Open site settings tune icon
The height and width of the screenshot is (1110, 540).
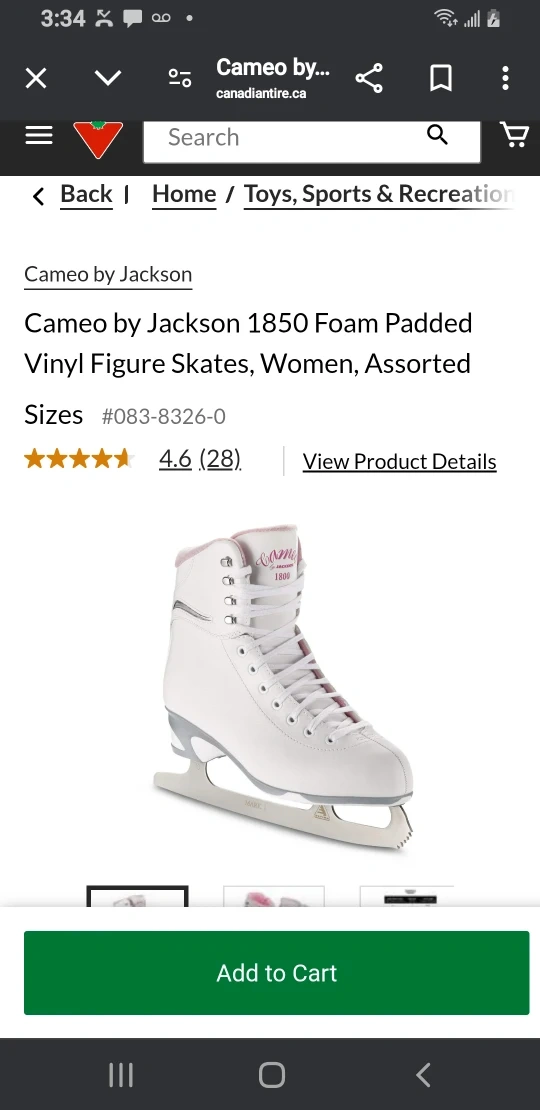[x=180, y=78]
